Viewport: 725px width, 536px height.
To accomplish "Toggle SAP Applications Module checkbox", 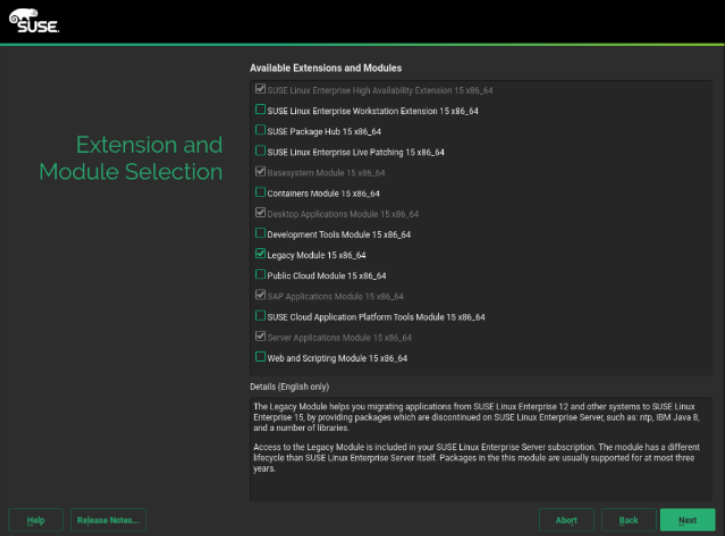I will click(x=260, y=295).
